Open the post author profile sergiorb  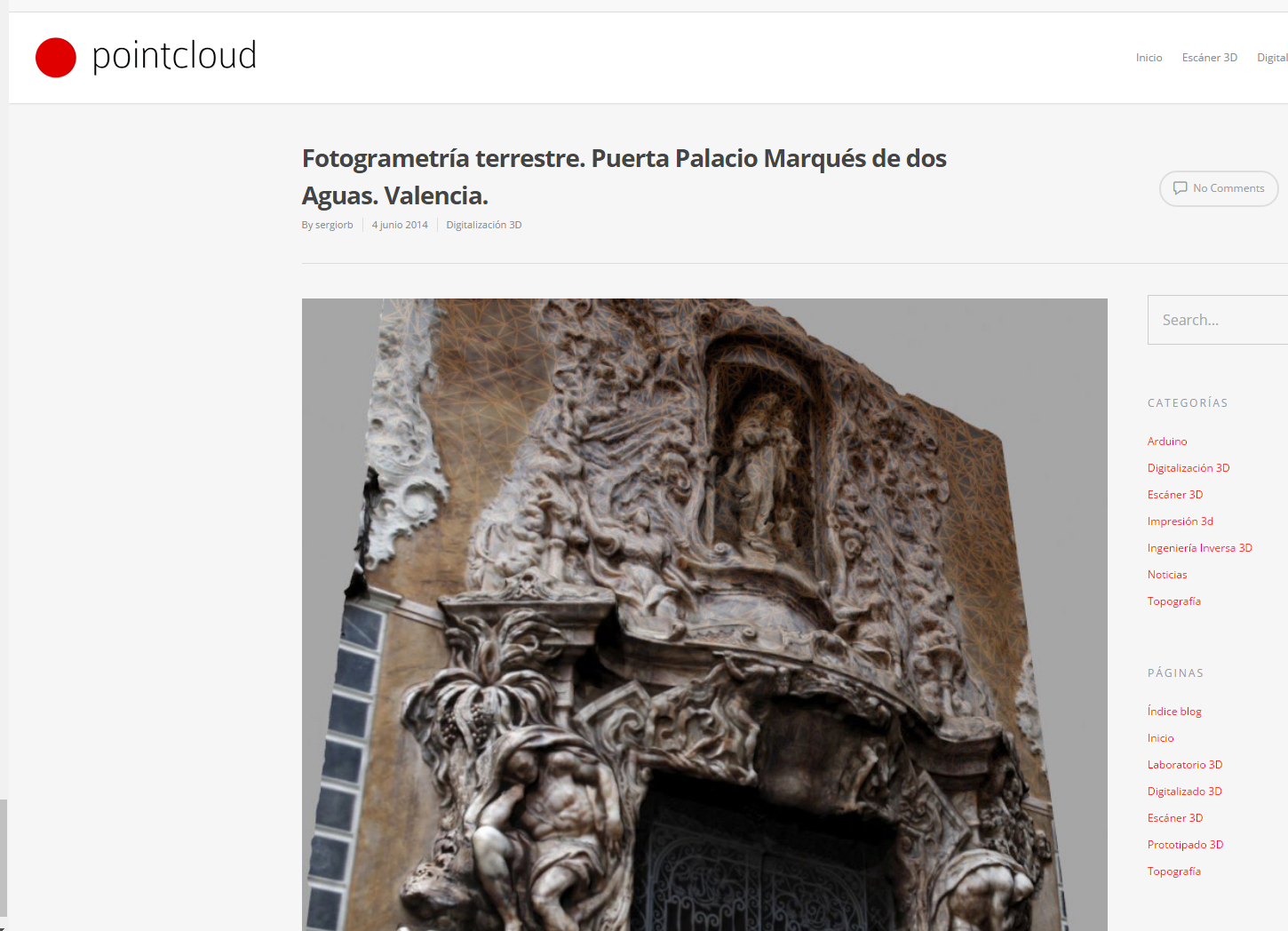334,225
